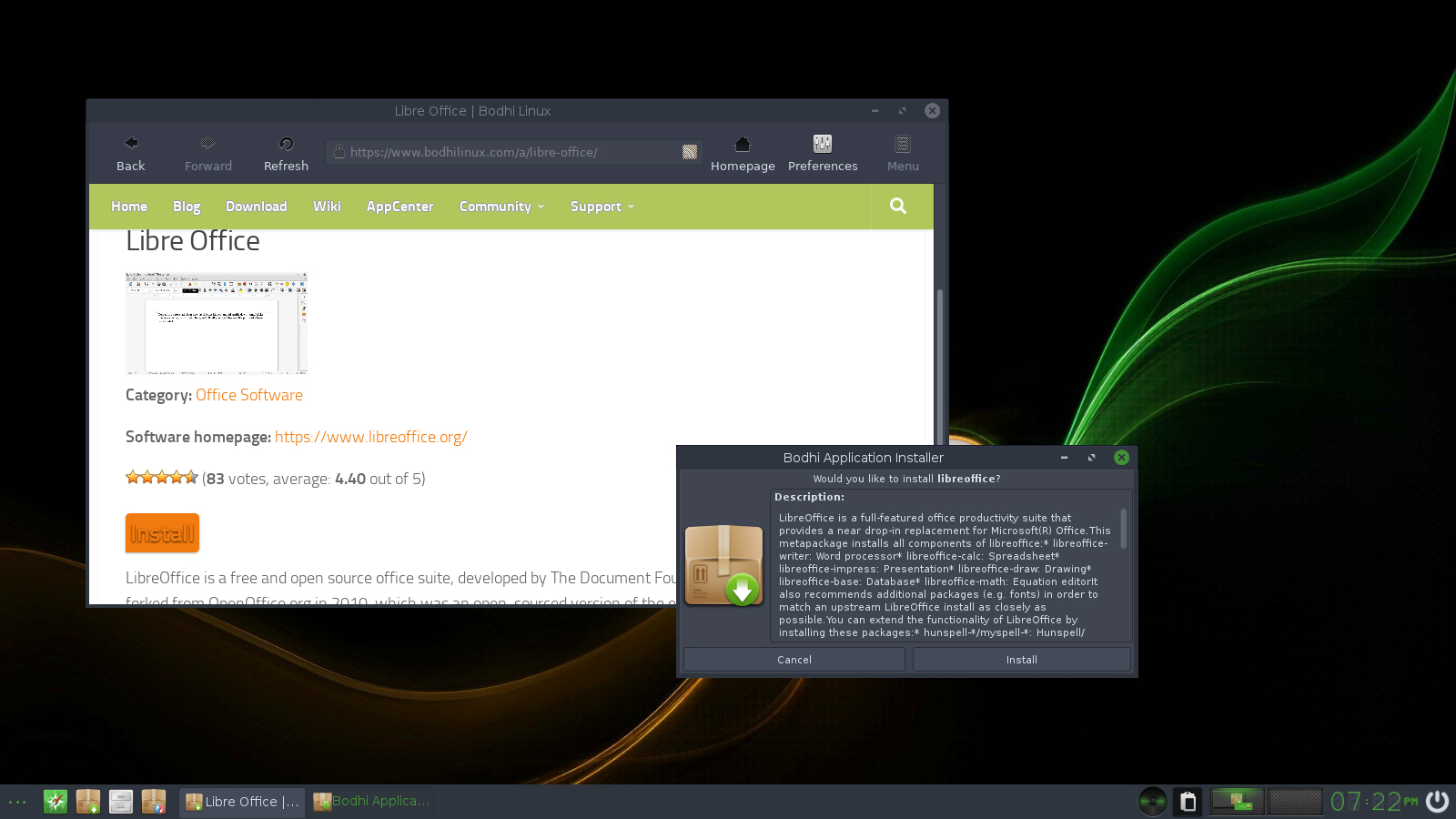Open the browser Menu icon
The height and width of the screenshot is (819, 1456).
[x=903, y=153]
